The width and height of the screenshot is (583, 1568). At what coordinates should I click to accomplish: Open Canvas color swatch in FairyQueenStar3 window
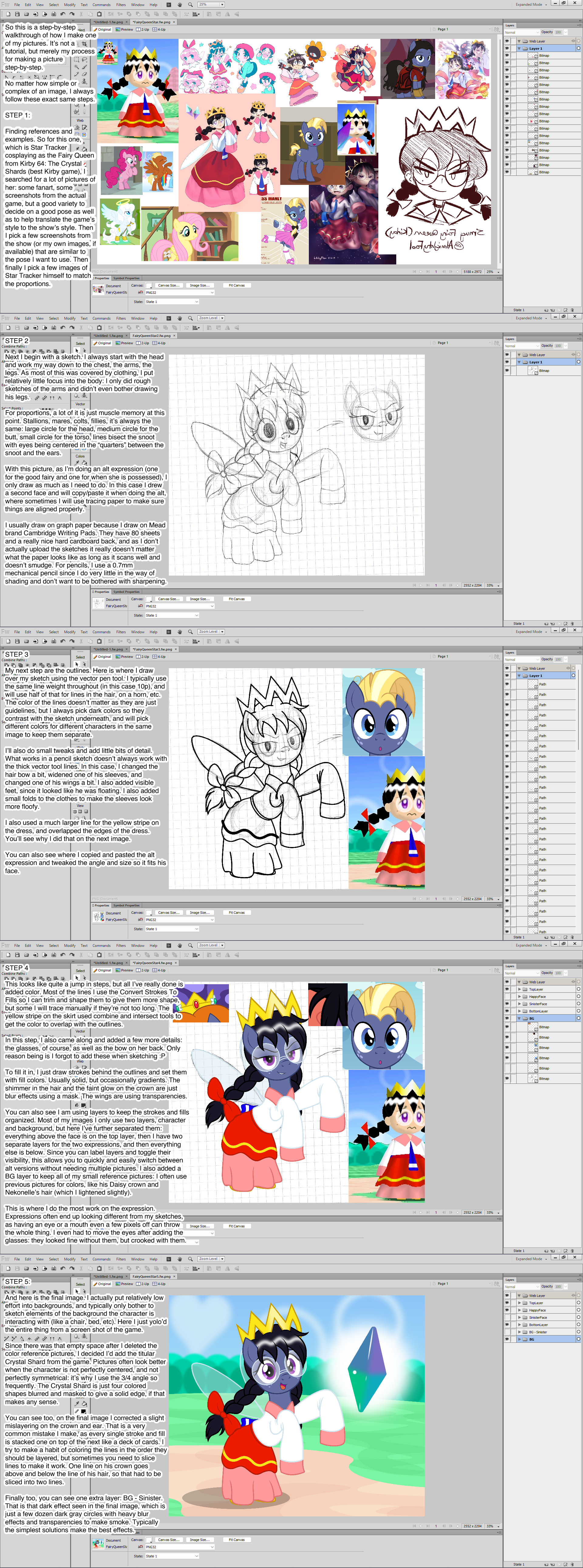point(148,913)
